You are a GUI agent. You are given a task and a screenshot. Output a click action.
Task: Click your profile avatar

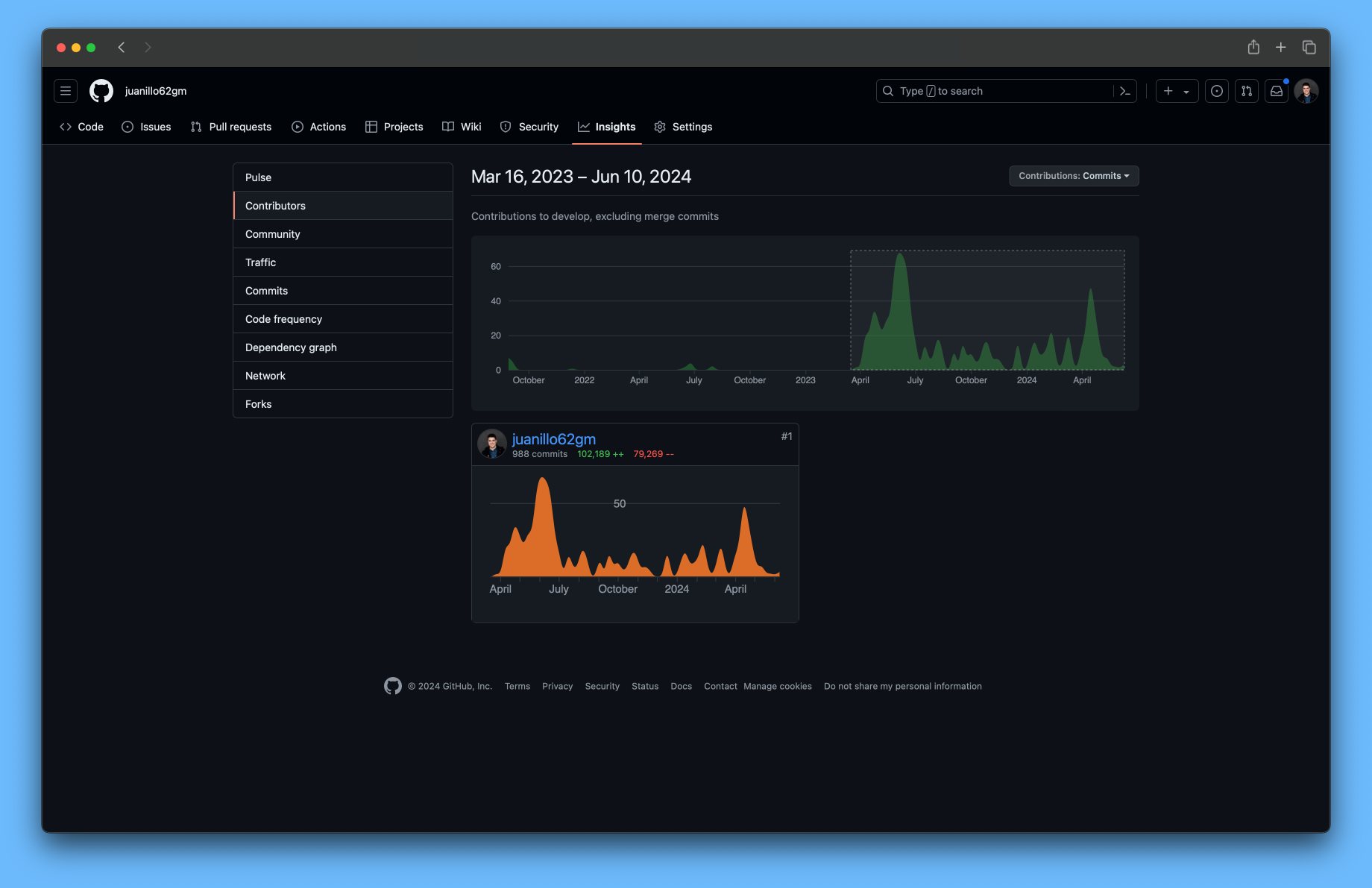pyautogui.click(x=1306, y=90)
